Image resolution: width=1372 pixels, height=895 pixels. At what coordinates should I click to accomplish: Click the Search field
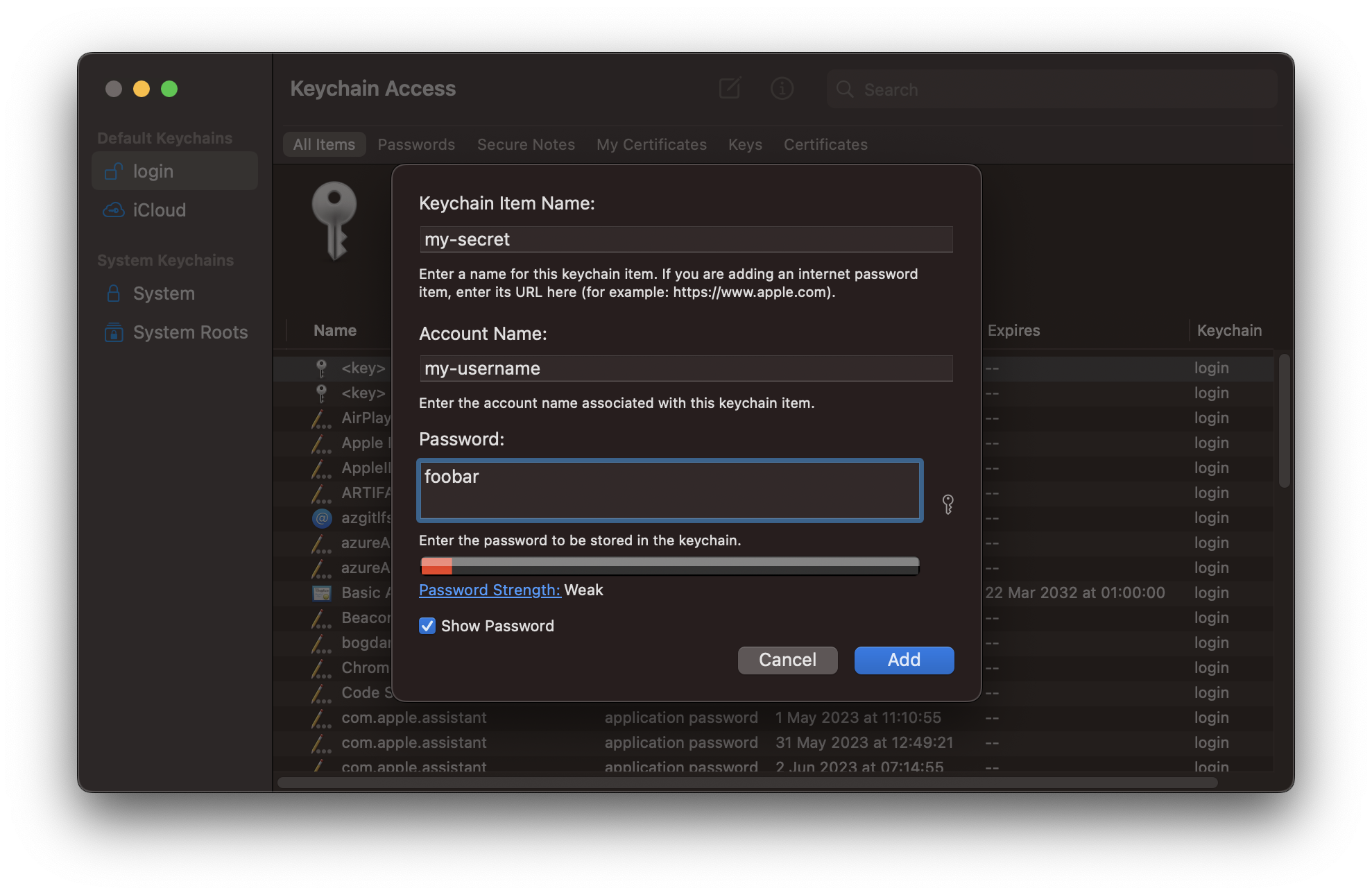click(1052, 89)
